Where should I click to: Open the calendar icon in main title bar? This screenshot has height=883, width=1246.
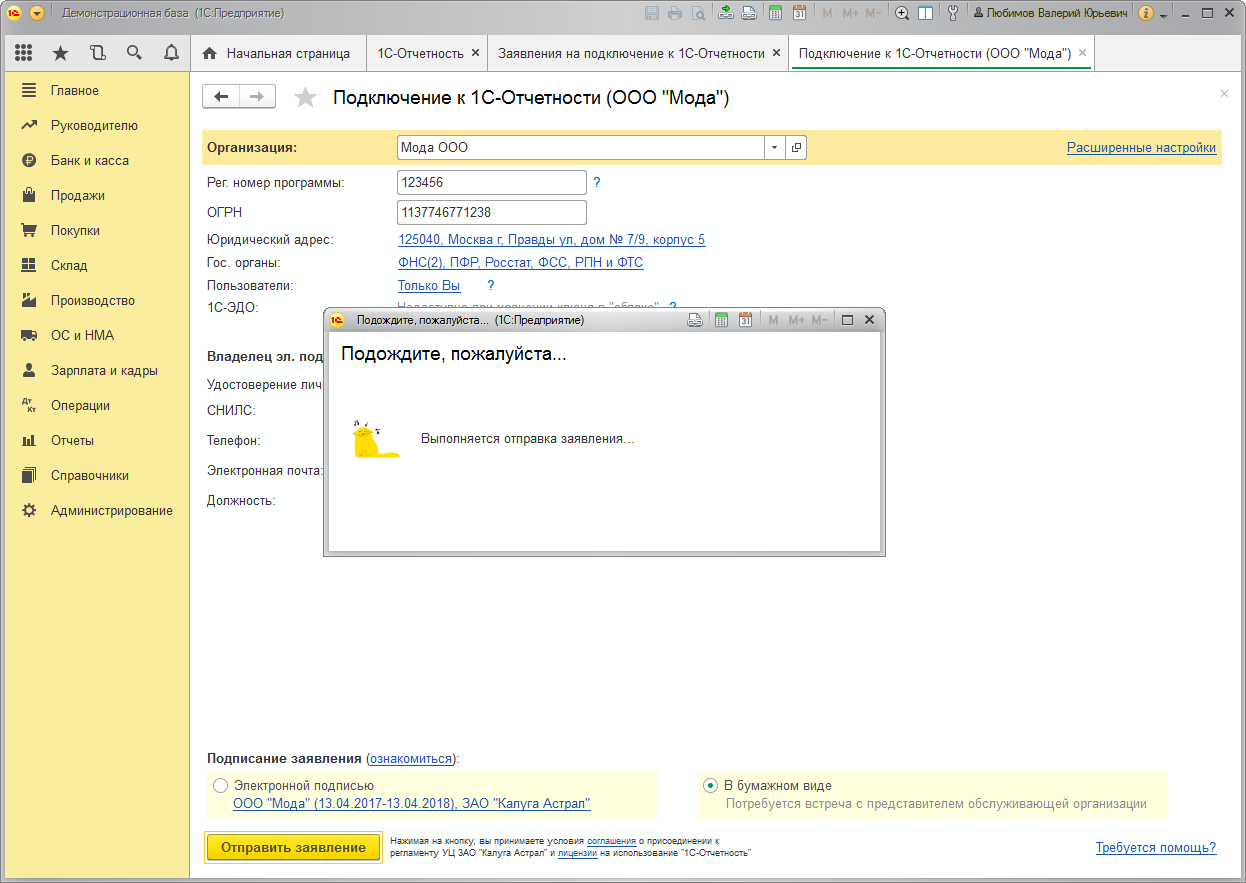(799, 13)
